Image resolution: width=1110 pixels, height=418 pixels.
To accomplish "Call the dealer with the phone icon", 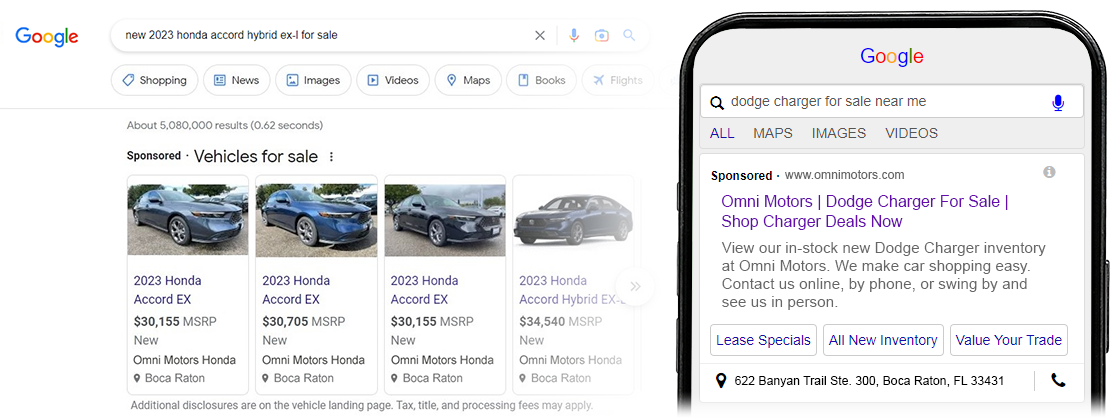I will tap(1058, 380).
